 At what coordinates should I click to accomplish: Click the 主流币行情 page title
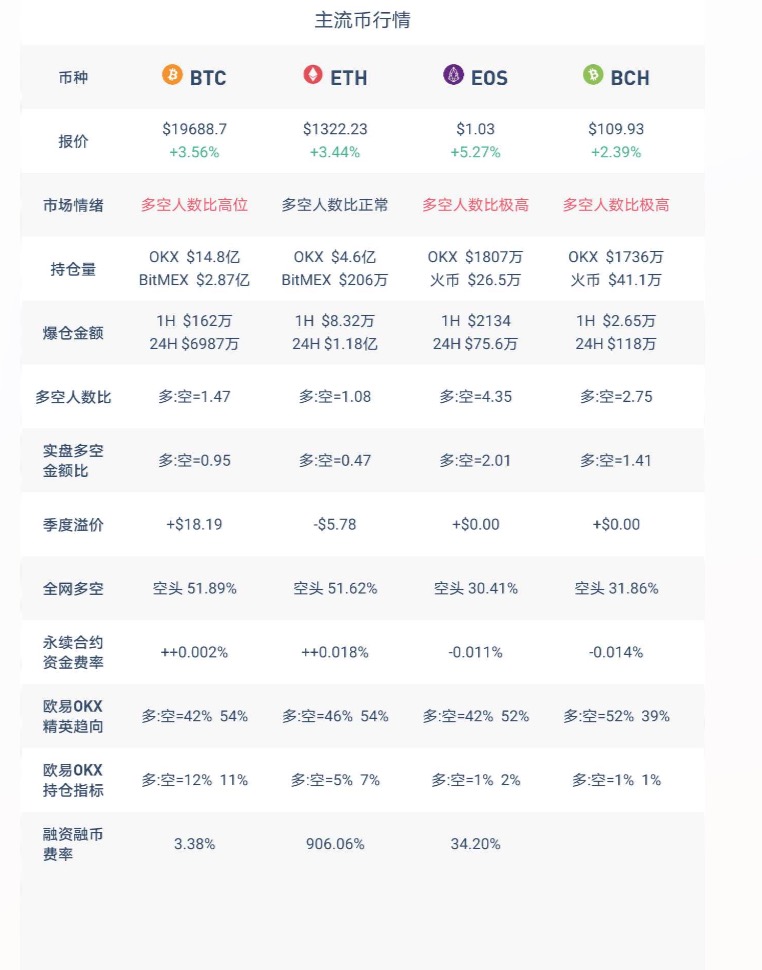(x=362, y=20)
